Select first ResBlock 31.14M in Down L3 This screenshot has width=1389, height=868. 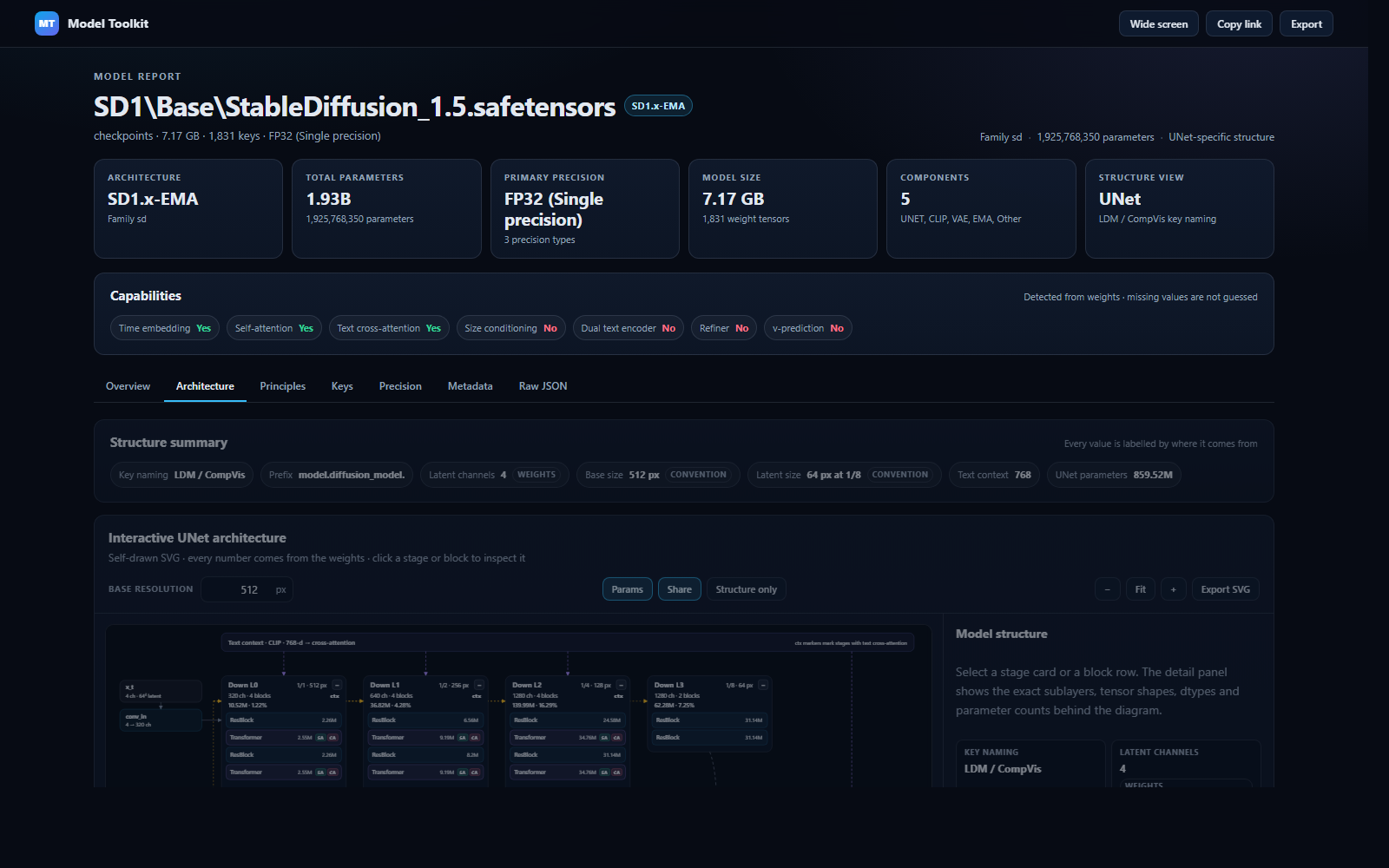[709, 720]
